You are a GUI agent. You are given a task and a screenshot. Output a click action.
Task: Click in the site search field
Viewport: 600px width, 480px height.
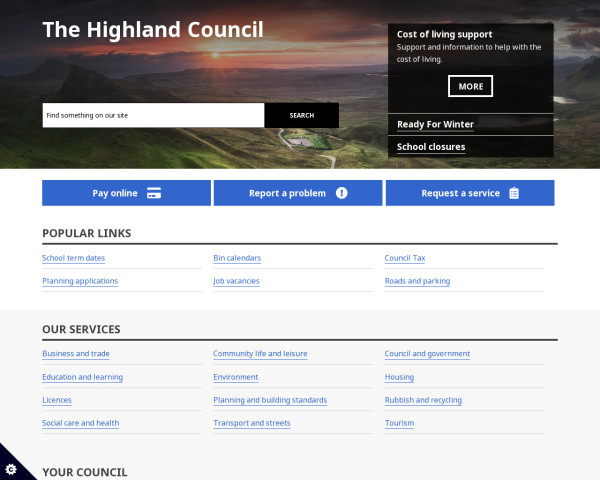153,115
